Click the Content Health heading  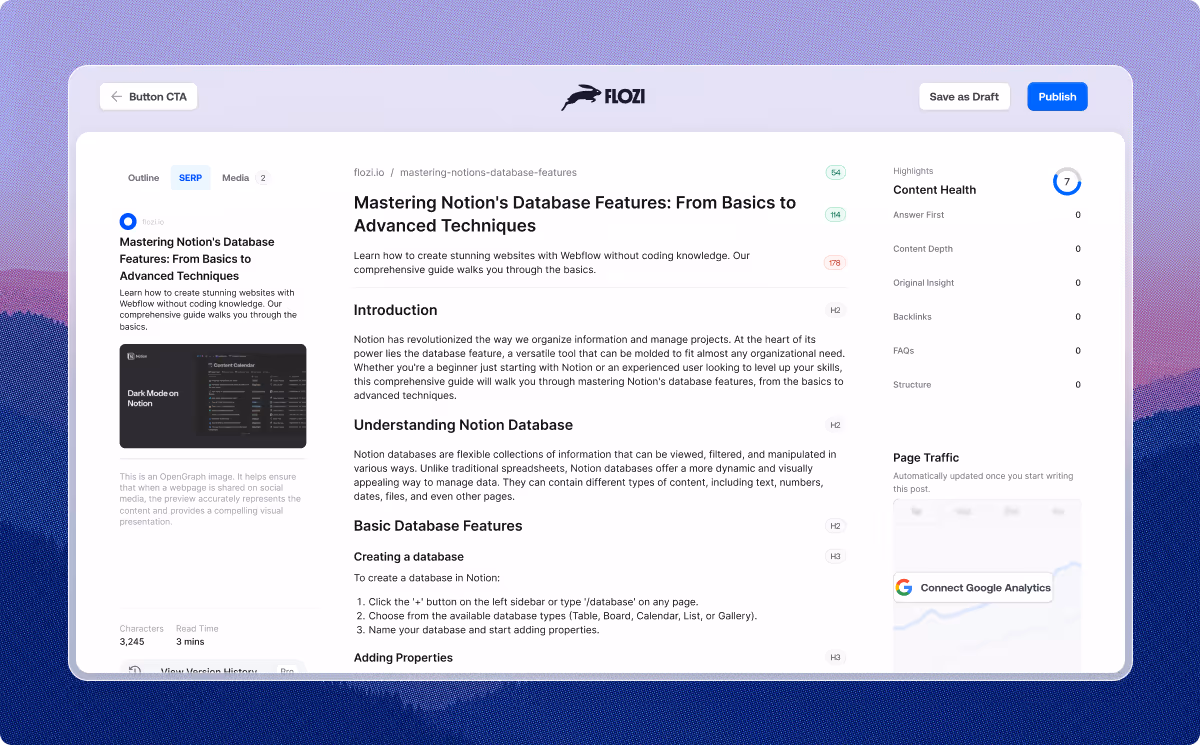[934, 190]
